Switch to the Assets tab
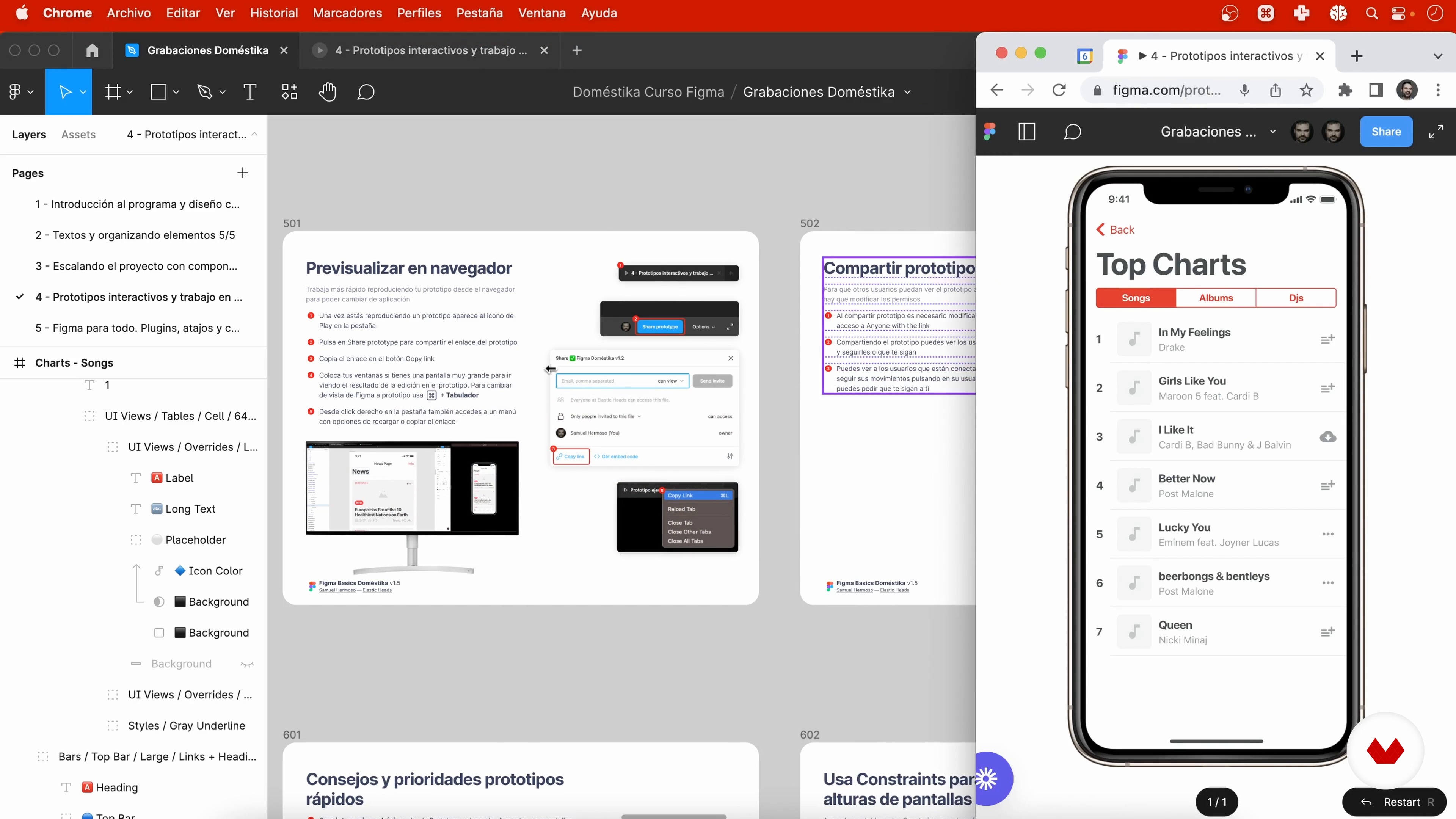The width and height of the screenshot is (1456, 819). (78, 135)
